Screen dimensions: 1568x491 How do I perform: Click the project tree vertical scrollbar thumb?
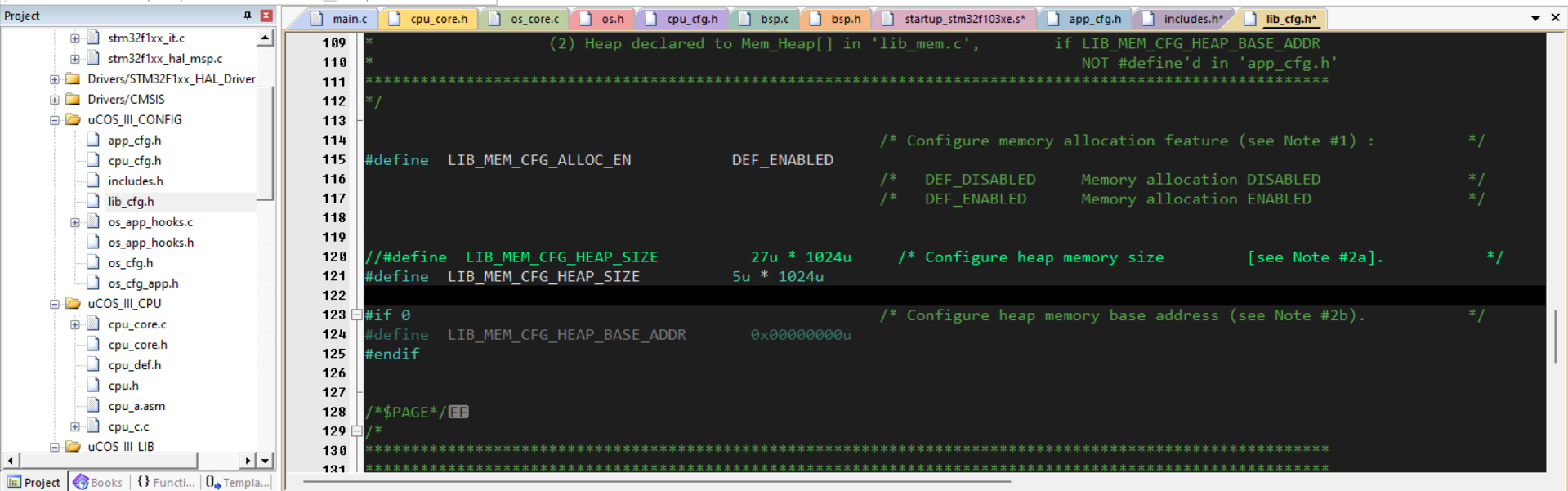point(265,143)
